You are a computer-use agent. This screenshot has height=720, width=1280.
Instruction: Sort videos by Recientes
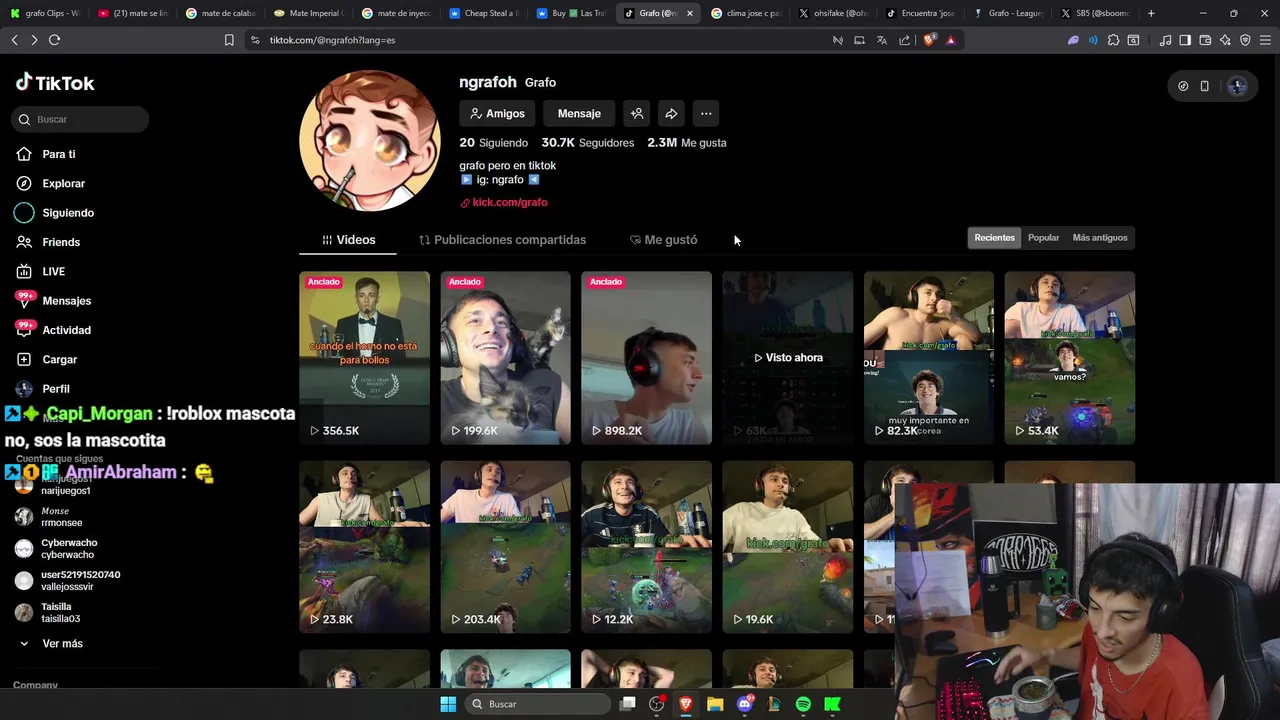[x=994, y=237]
